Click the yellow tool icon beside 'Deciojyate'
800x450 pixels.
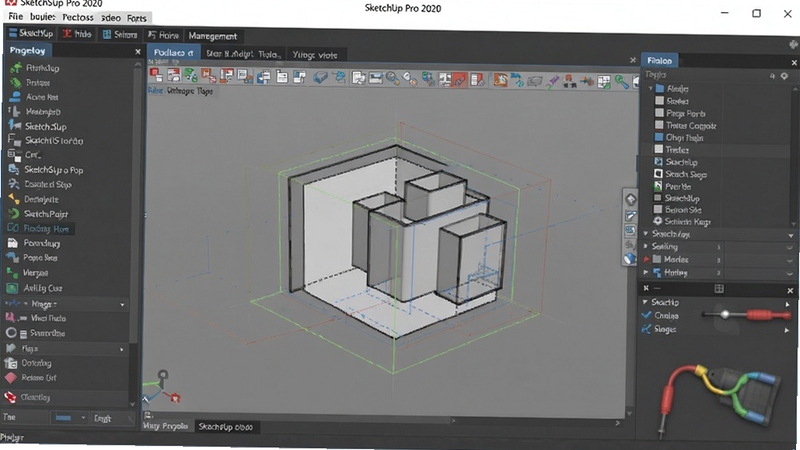[x=14, y=199]
